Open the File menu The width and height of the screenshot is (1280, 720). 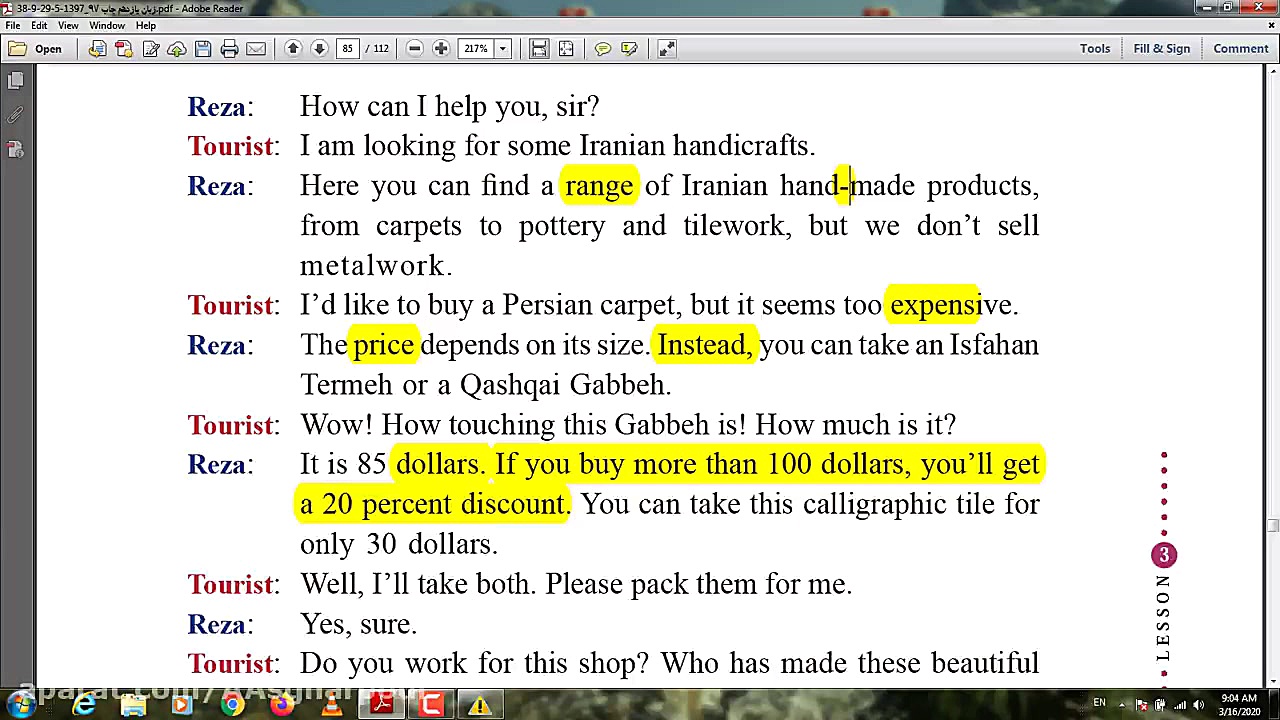(x=13, y=25)
